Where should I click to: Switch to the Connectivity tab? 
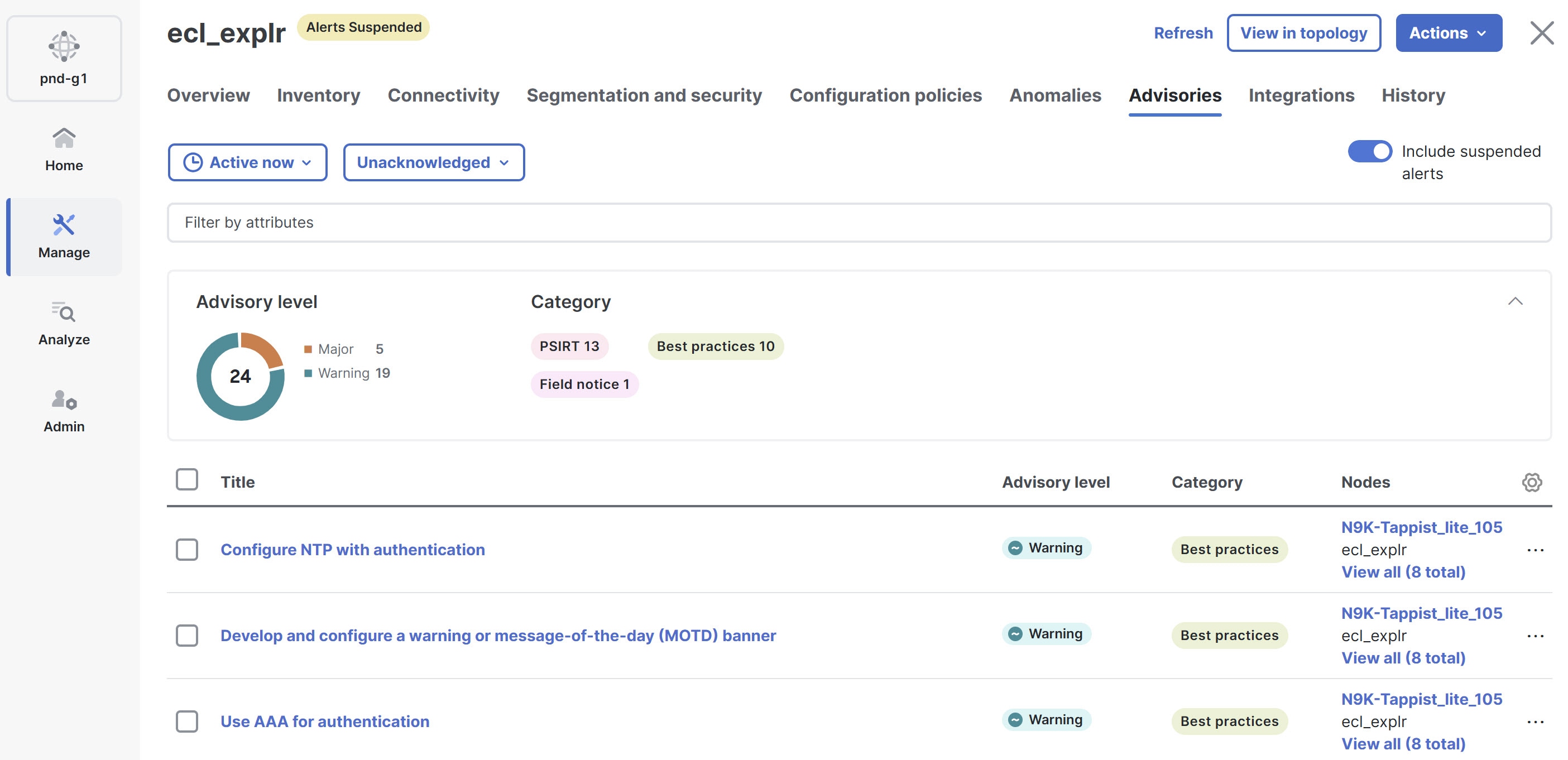pos(443,95)
